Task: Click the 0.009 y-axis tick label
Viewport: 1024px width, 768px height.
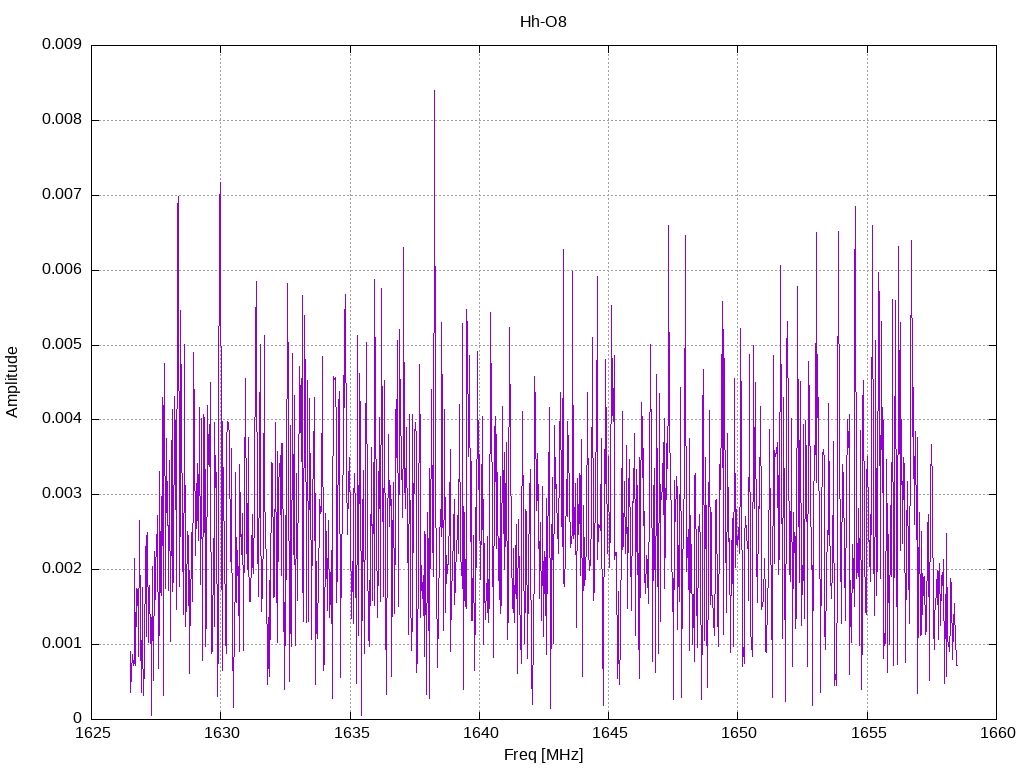Action: point(61,44)
